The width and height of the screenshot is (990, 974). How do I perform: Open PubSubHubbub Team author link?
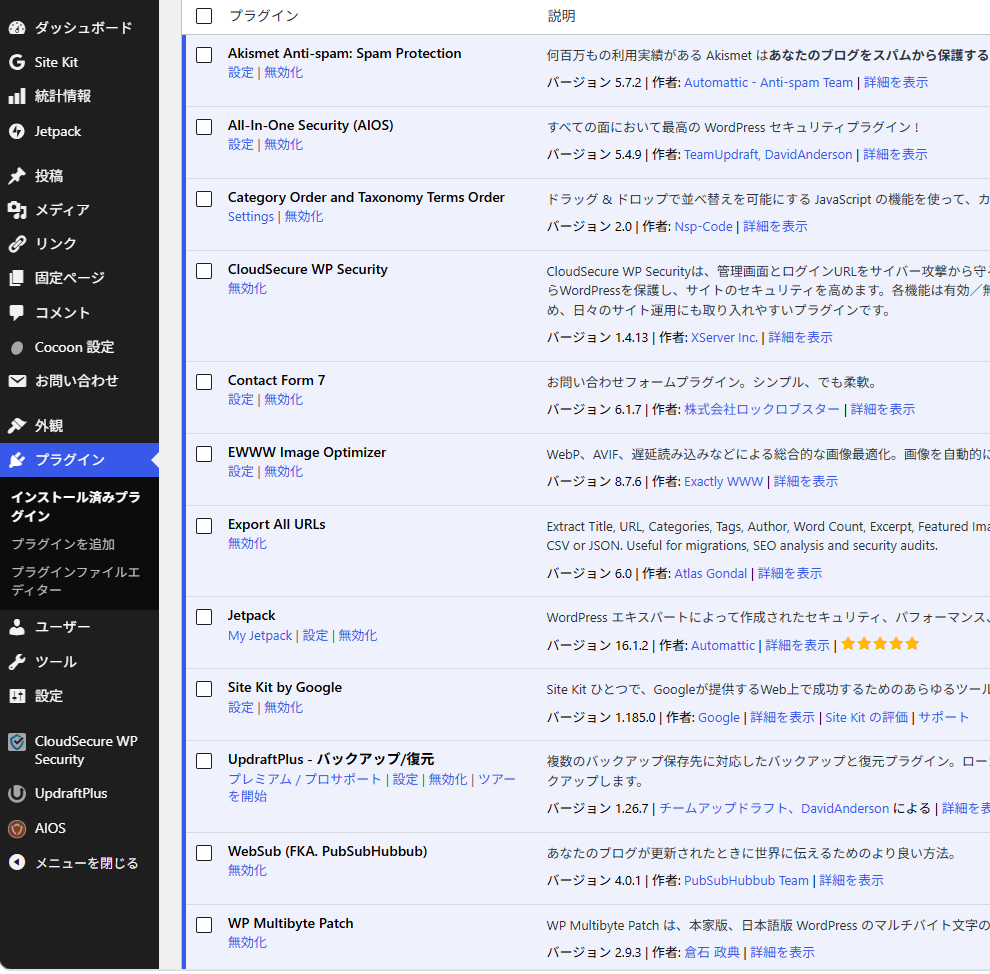[746, 881]
